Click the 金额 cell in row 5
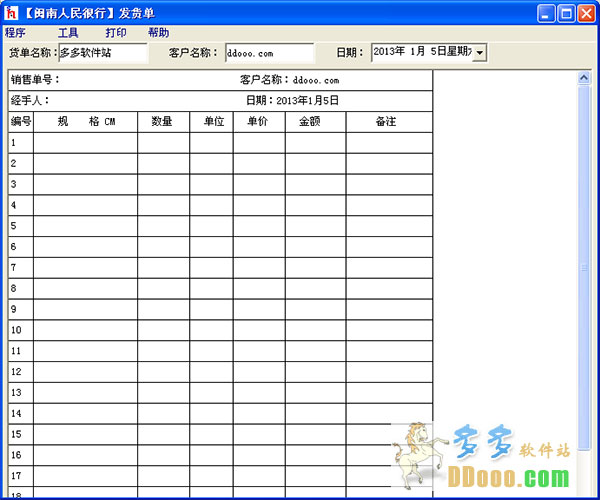 (x=316, y=226)
